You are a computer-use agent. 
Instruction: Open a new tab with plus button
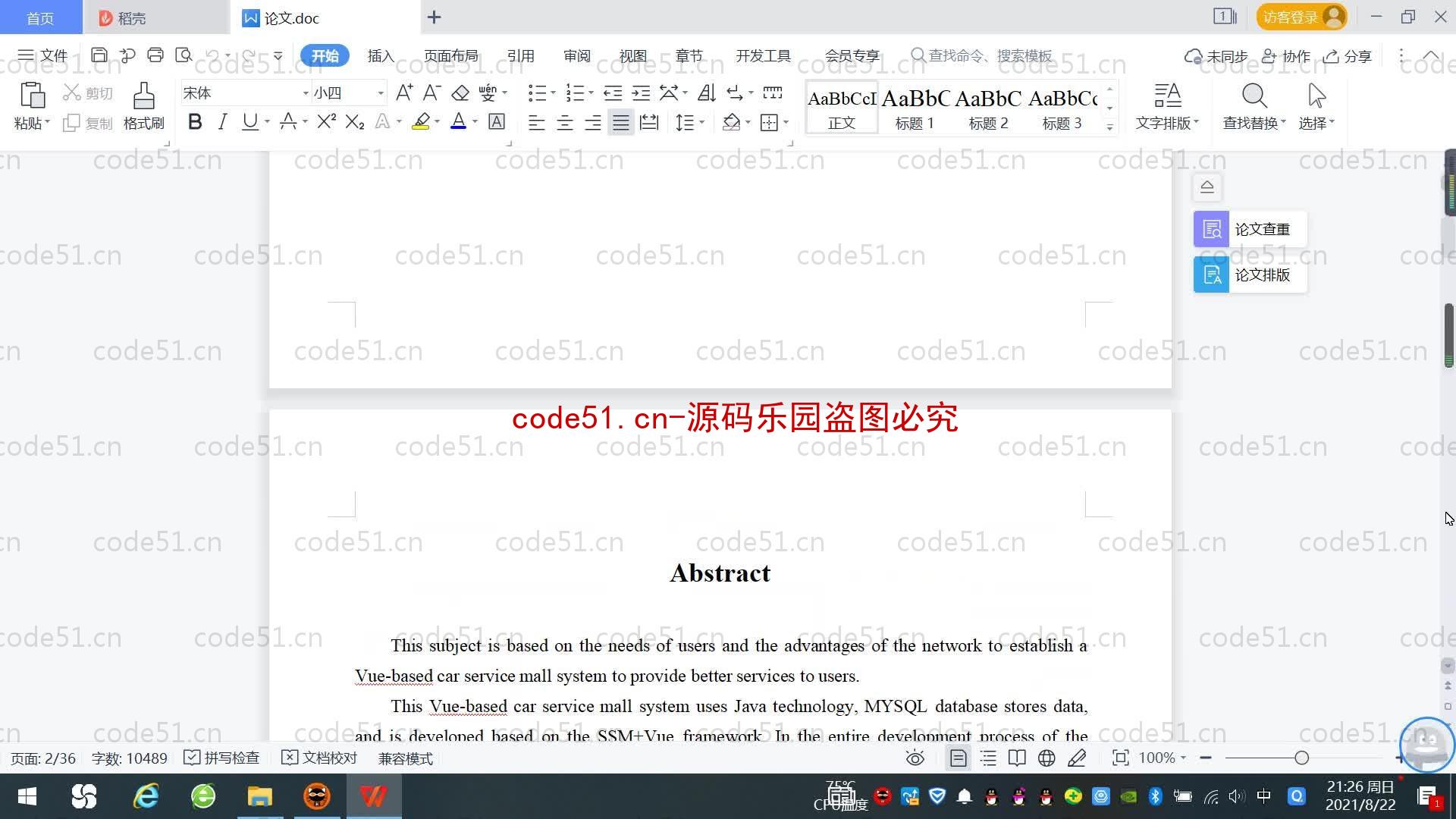[434, 17]
